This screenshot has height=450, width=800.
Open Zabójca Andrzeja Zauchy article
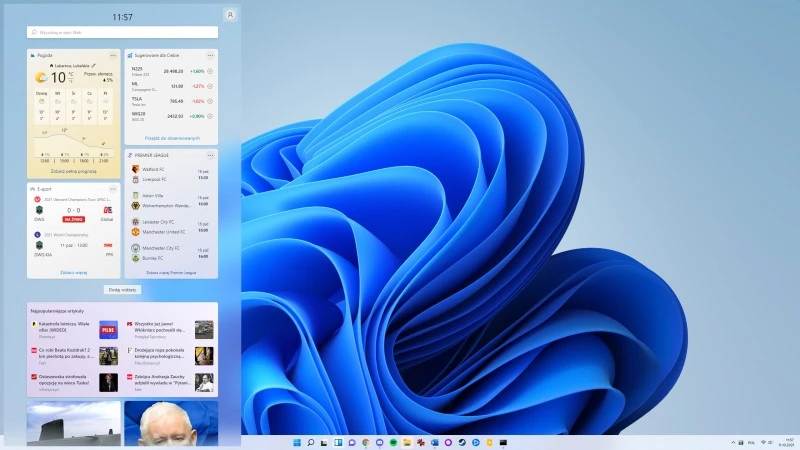click(170, 383)
